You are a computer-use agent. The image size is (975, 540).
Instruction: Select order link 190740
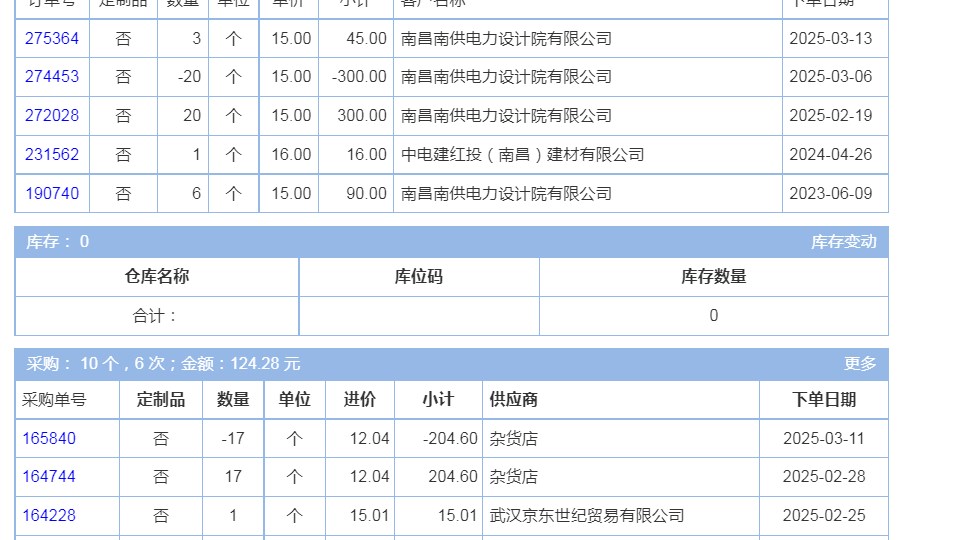coord(52,194)
